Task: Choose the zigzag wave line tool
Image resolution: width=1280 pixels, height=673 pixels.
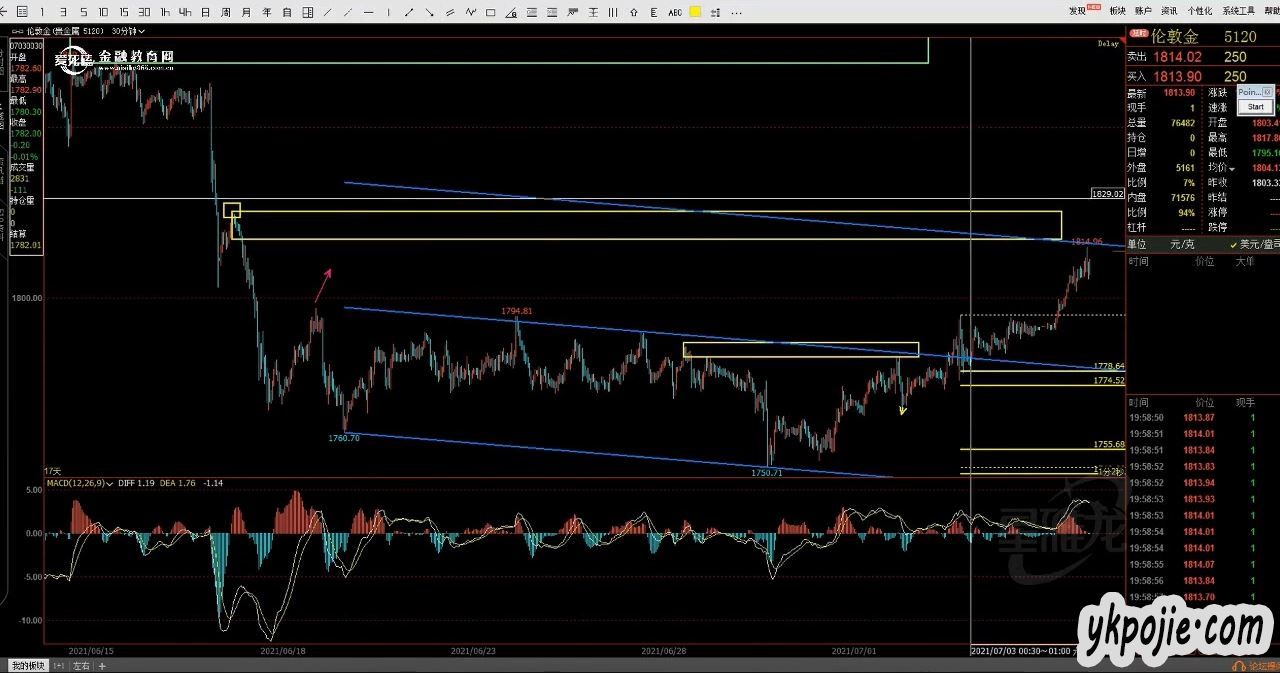Action: click(x=470, y=12)
